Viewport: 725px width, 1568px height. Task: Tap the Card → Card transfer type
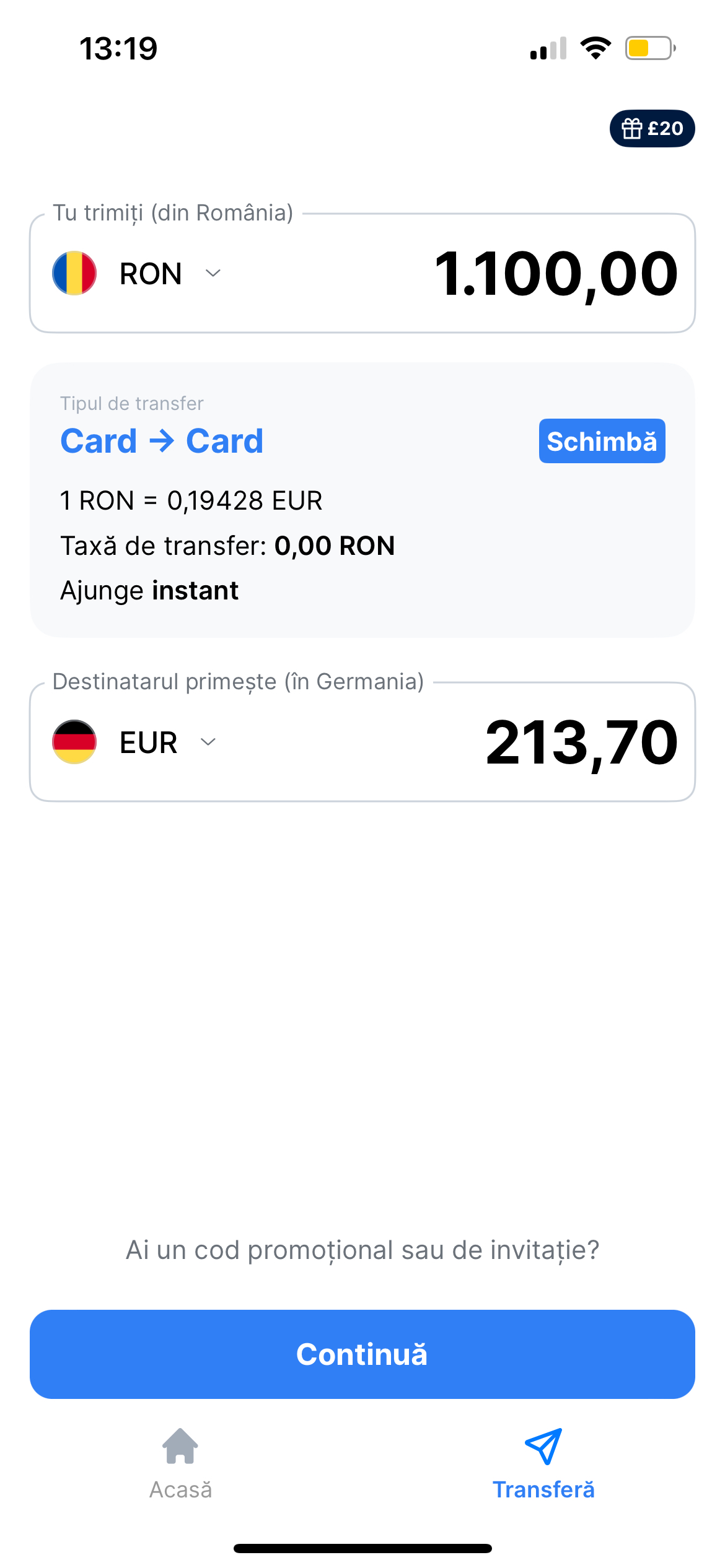[x=162, y=441]
